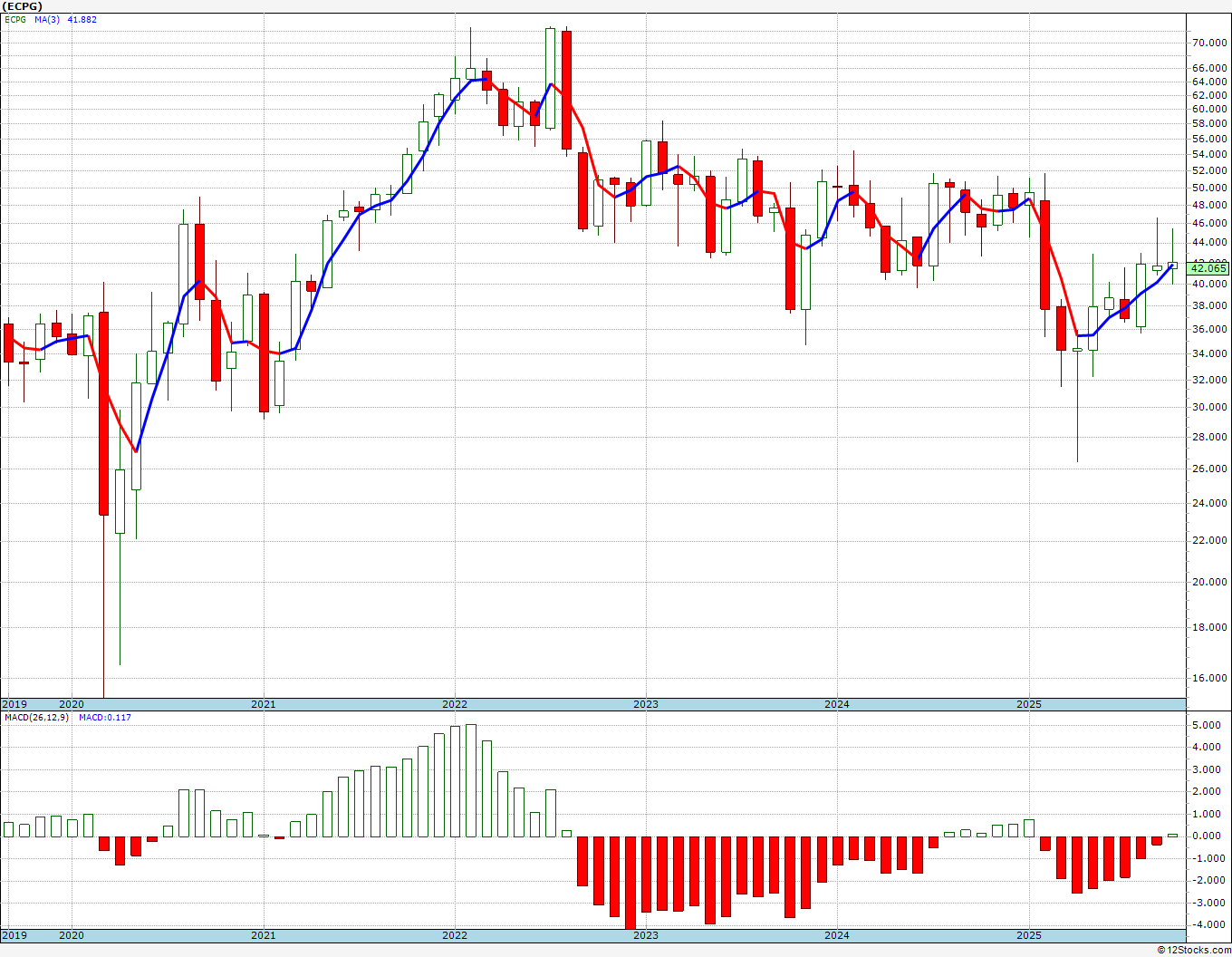The width and height of the screenshot is (1232, 957).
Task: Click the 70.000 price axis label
Action: (1209, 43)
